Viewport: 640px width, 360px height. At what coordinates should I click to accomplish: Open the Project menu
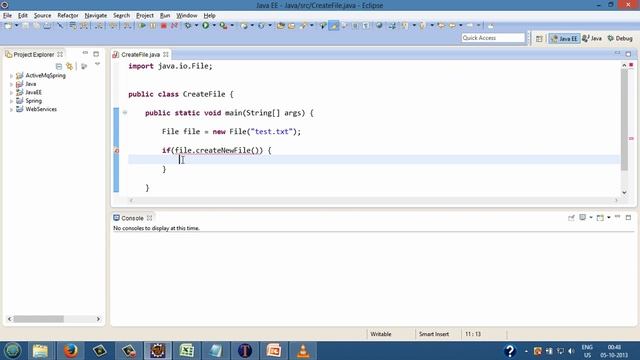pos(145,16)
